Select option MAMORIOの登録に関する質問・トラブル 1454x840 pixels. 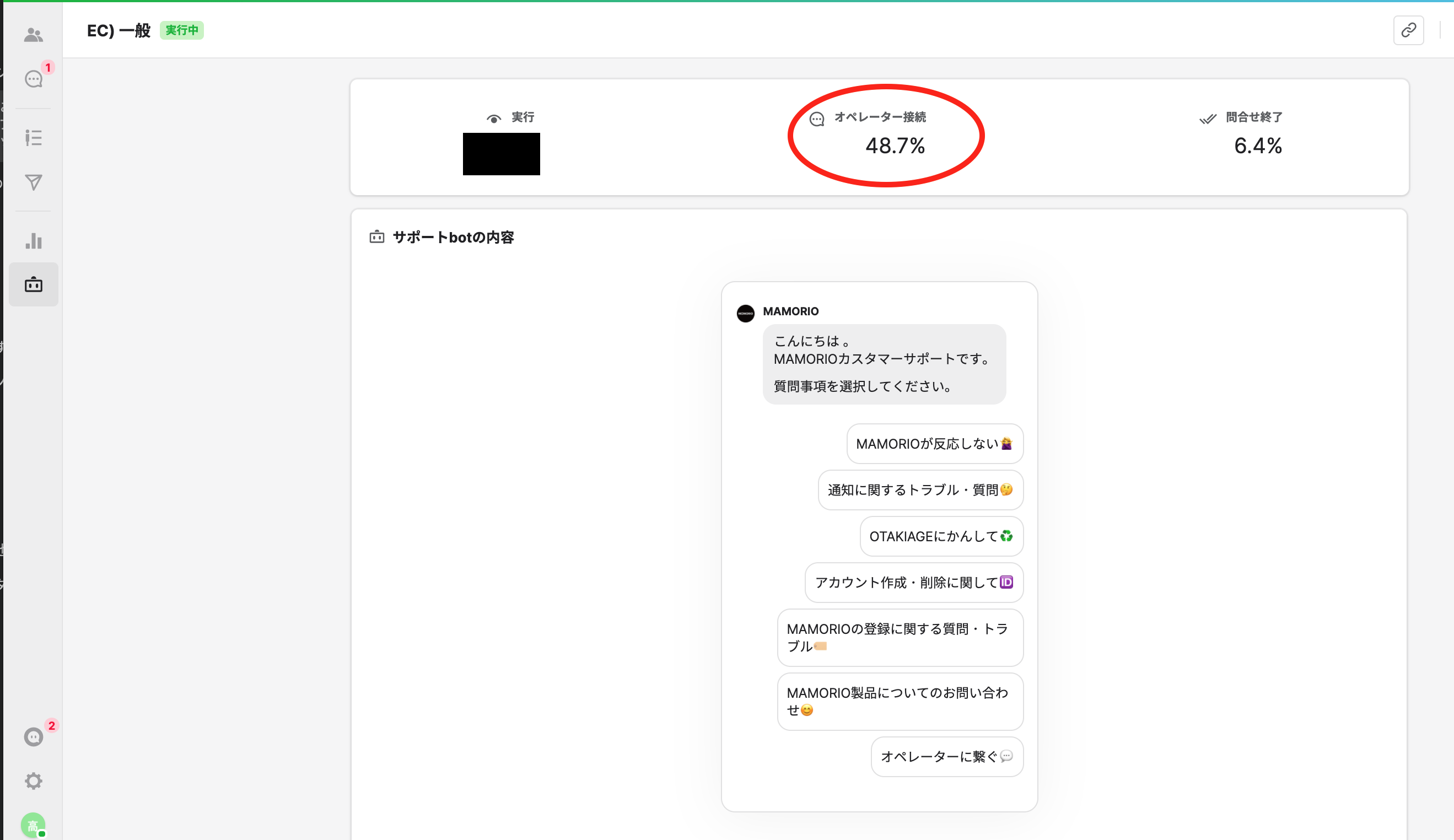900,638
